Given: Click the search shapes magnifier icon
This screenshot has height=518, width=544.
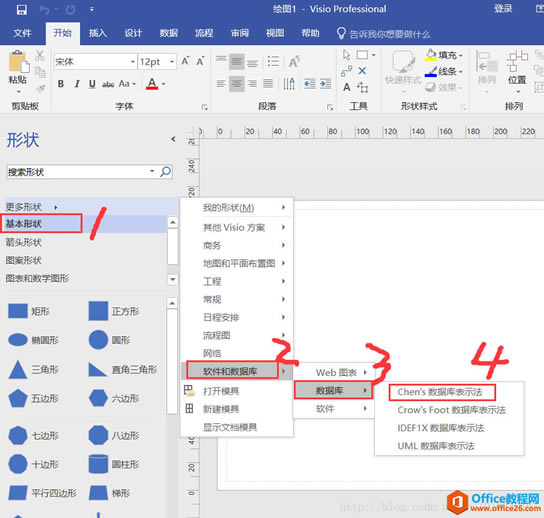Looking at the screenshot, I should coord(166,171).
